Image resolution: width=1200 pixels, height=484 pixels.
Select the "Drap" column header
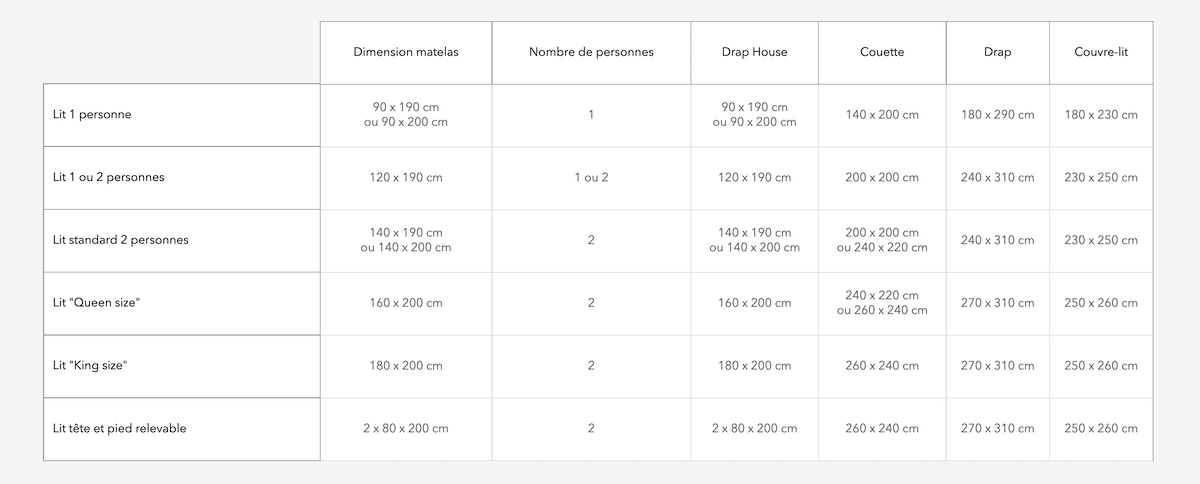tap(997, 52)
